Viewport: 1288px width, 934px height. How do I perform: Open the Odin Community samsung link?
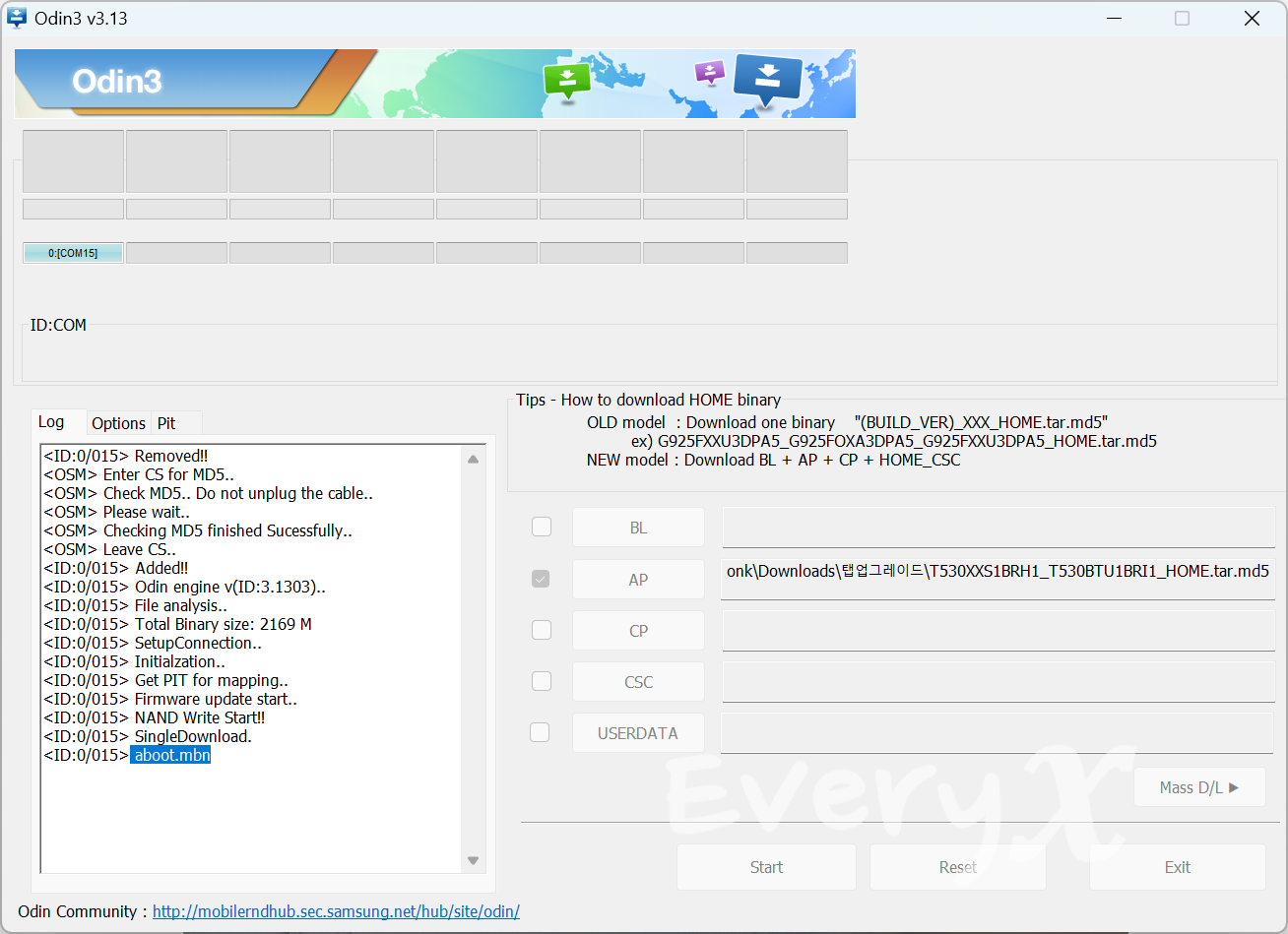coord(336,911)
